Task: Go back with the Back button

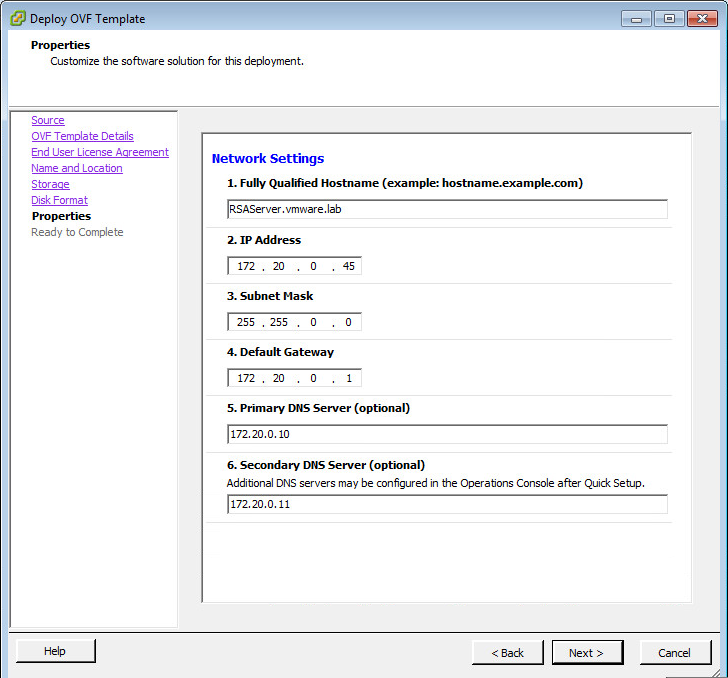Action: tap(507, 653)
